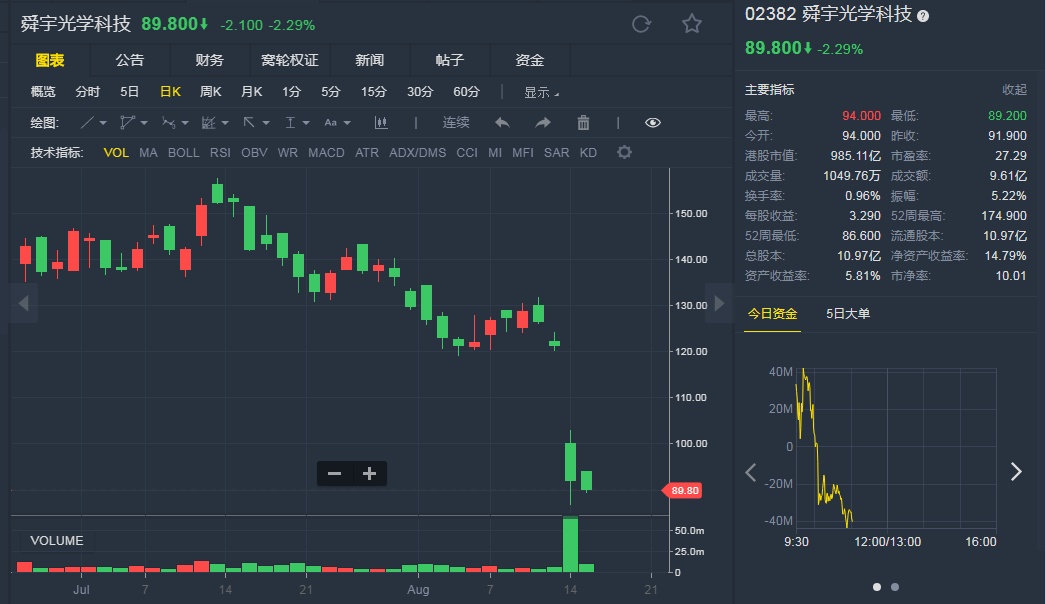Expand the polyline tool dropdown arrow

click(x=144, y=123)
